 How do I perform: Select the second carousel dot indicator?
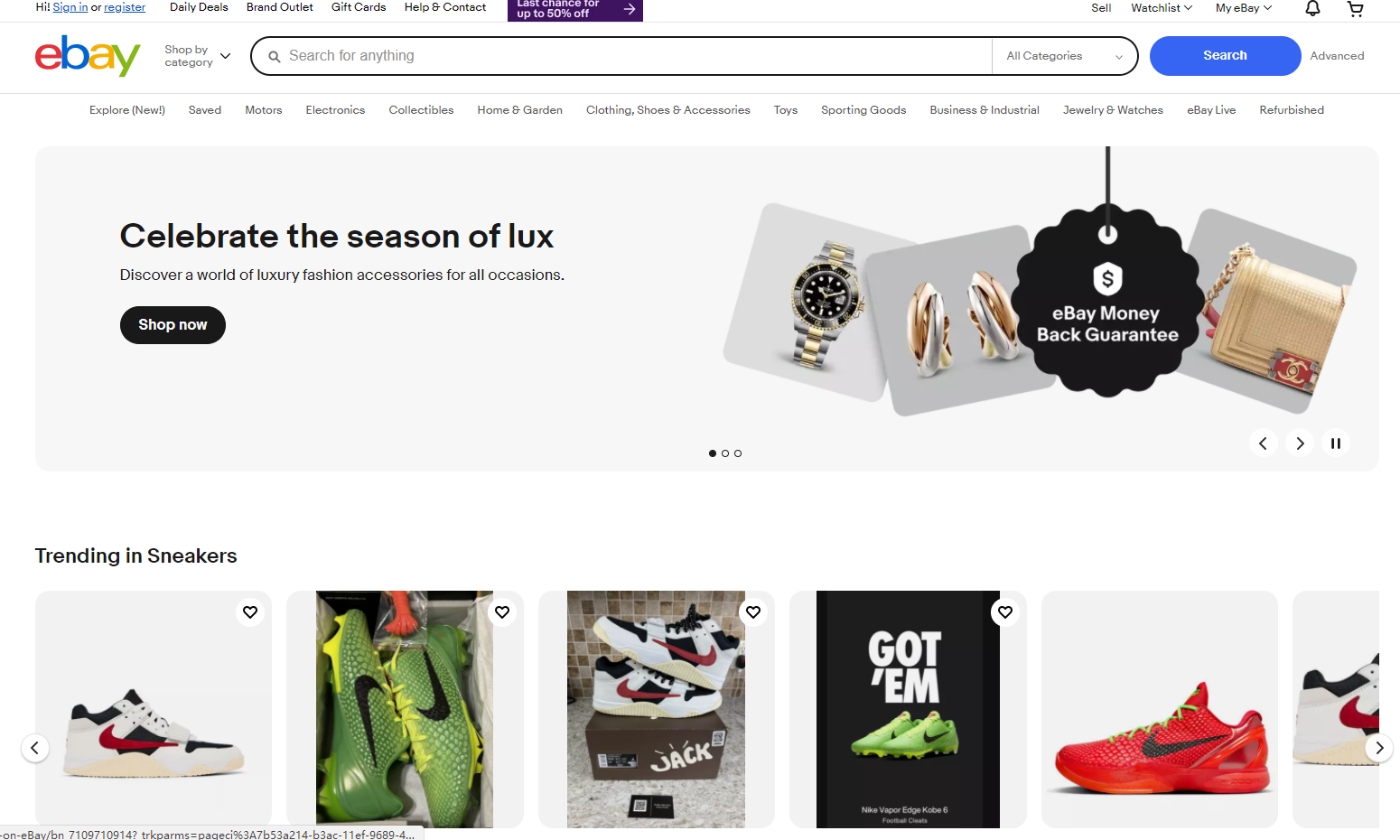click(x=725, y=453)
